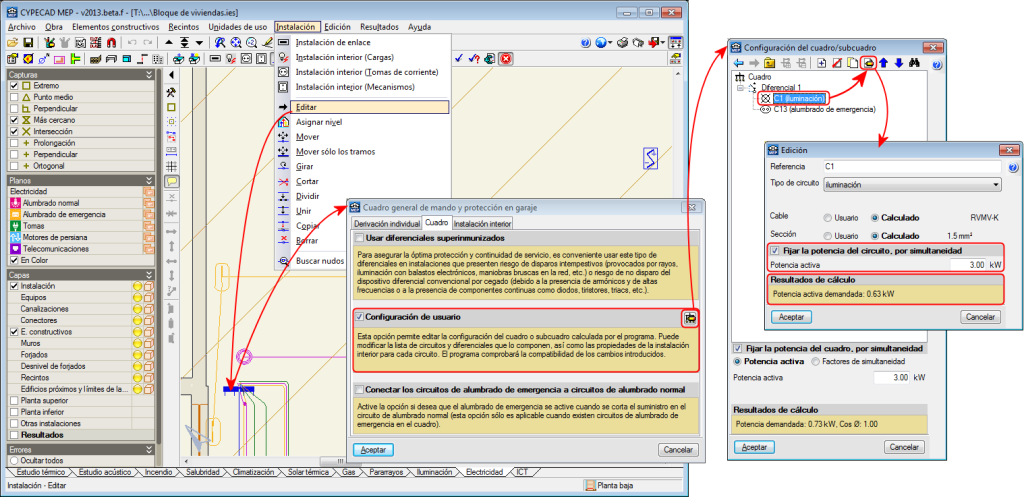Click the red X icon in second toolbar row
The height and width of the screenshot is (497, 1024).
click(505, 58)
